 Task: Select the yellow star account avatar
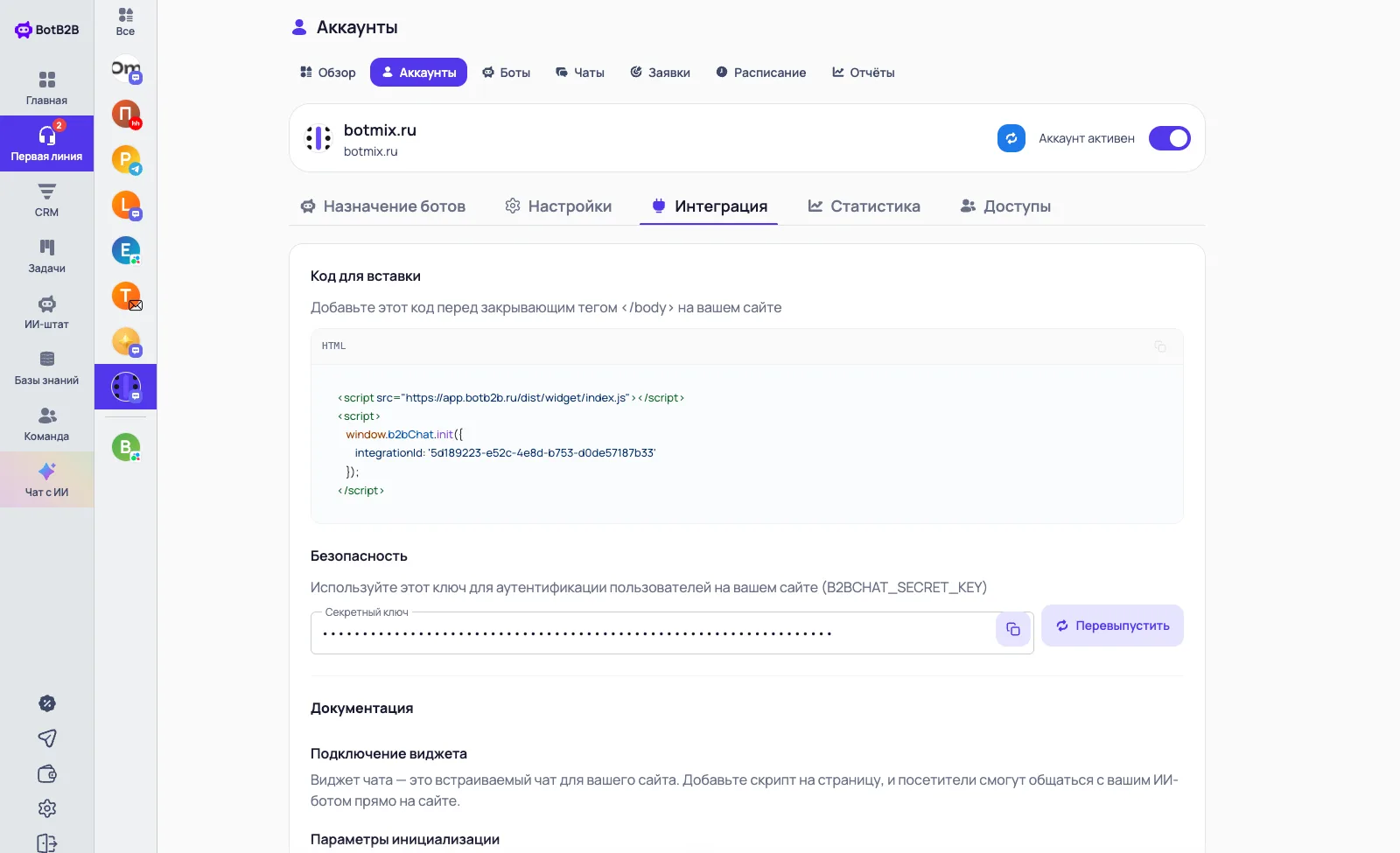(126, 341)
